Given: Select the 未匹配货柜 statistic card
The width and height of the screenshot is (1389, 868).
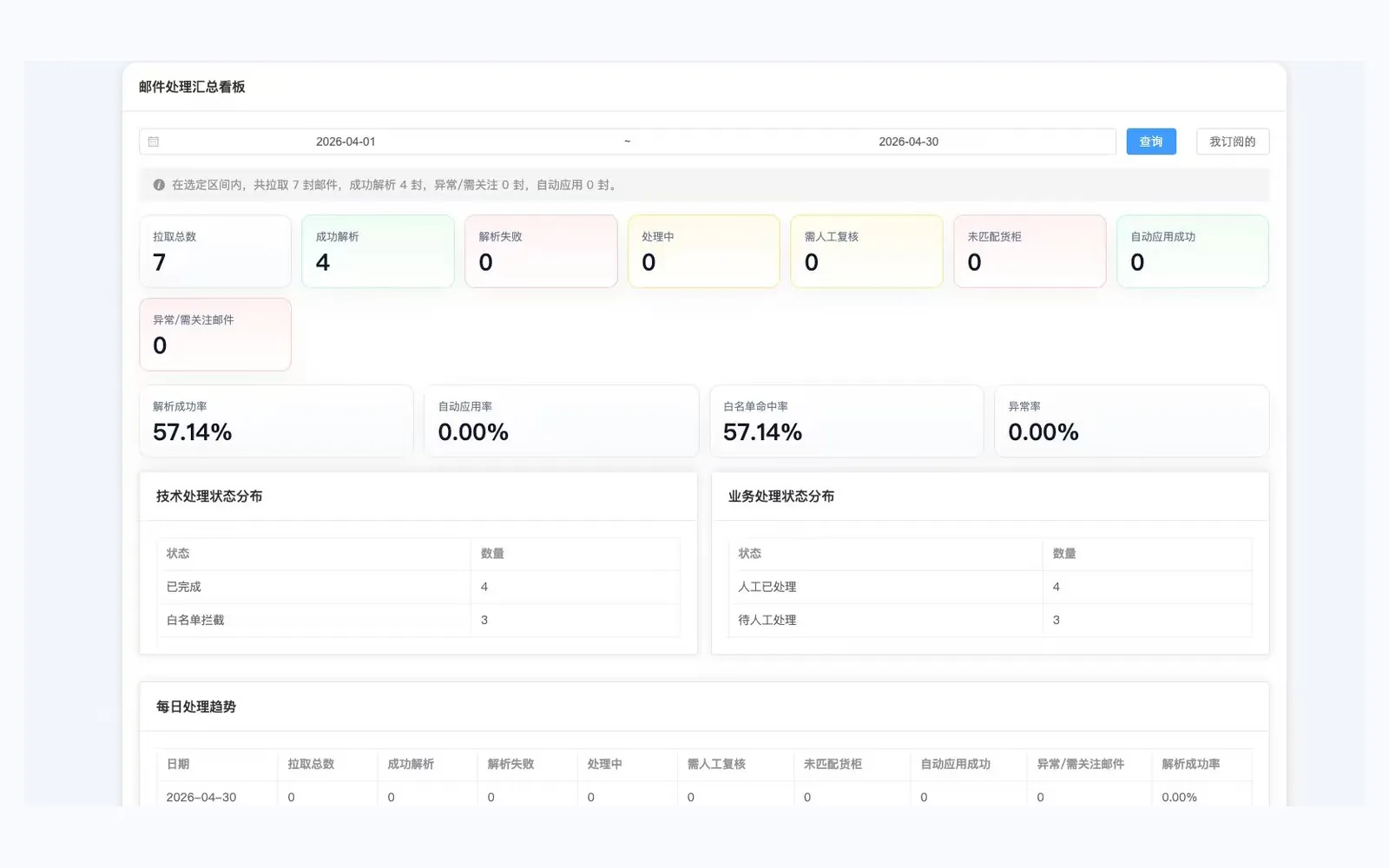Looking at the screenshot, I should [x=1030, y=251].
